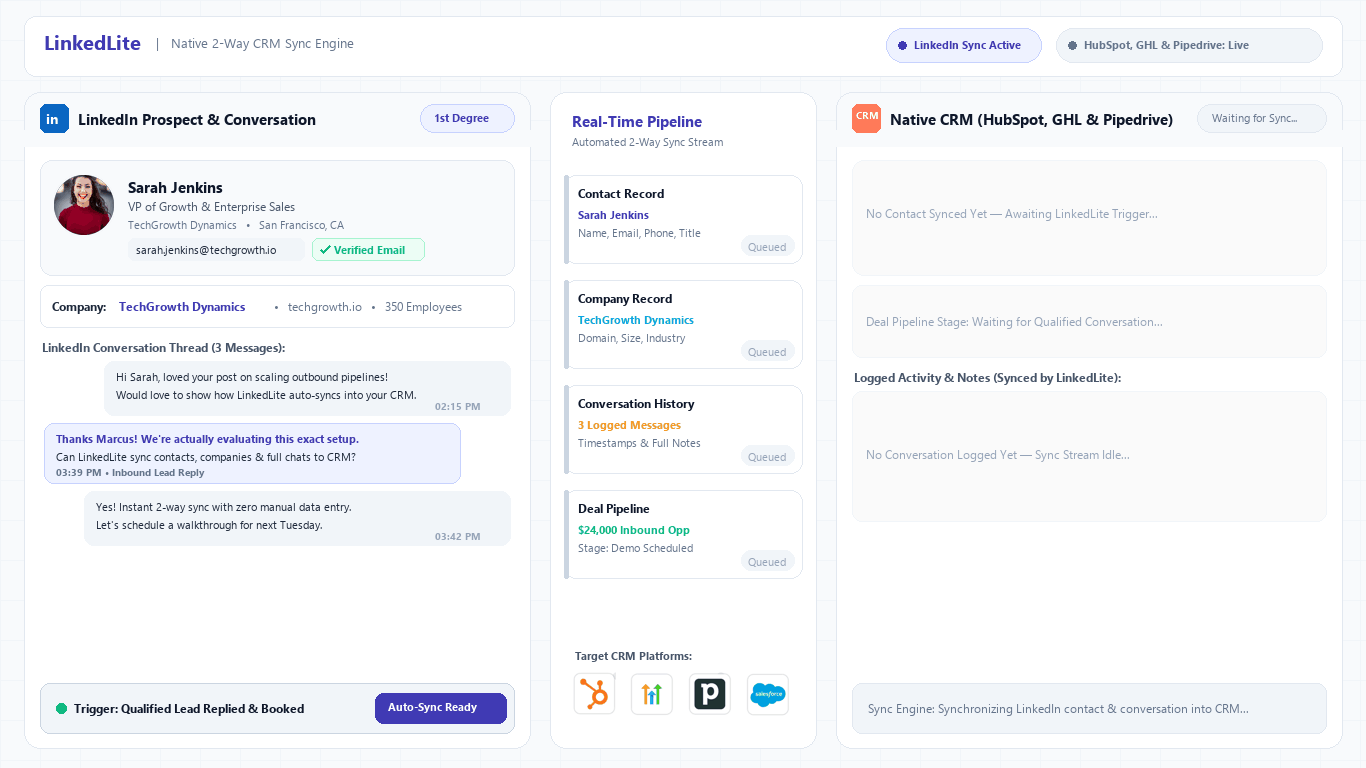
Task: Click the sarah.jenkins@techgrowth.io email chip
Action: [216, 250]
